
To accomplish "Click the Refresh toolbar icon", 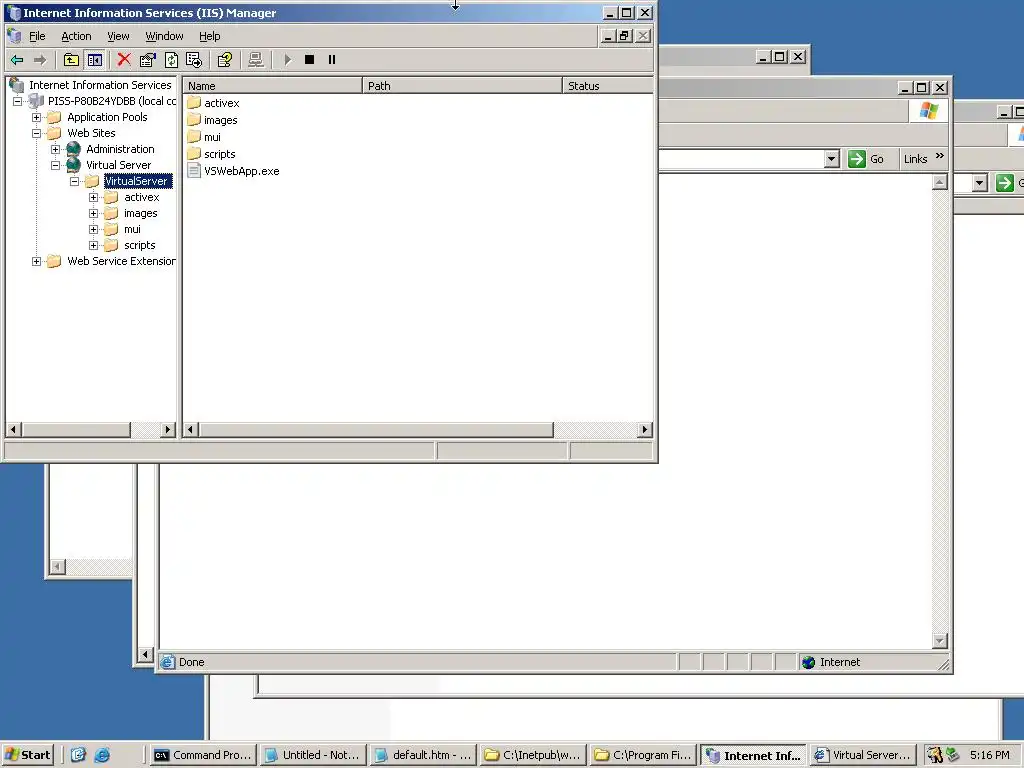I will 171,60.
